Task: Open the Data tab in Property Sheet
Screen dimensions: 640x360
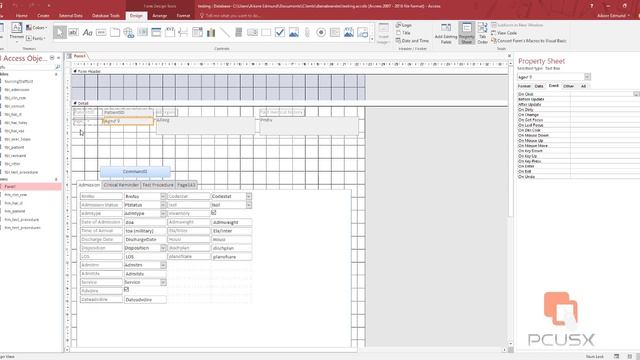Action: (x=539, y=86)
